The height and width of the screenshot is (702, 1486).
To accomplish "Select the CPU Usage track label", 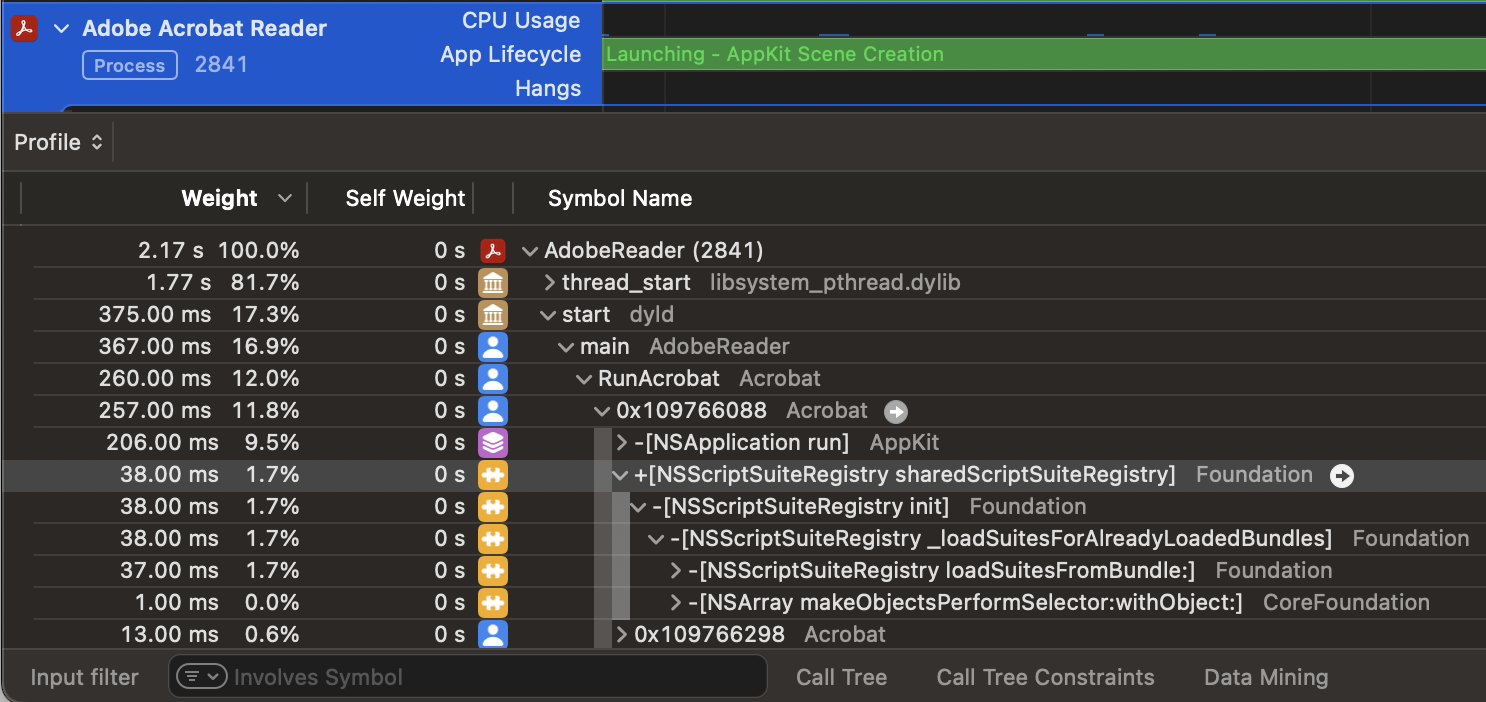I will coord(520,20).
